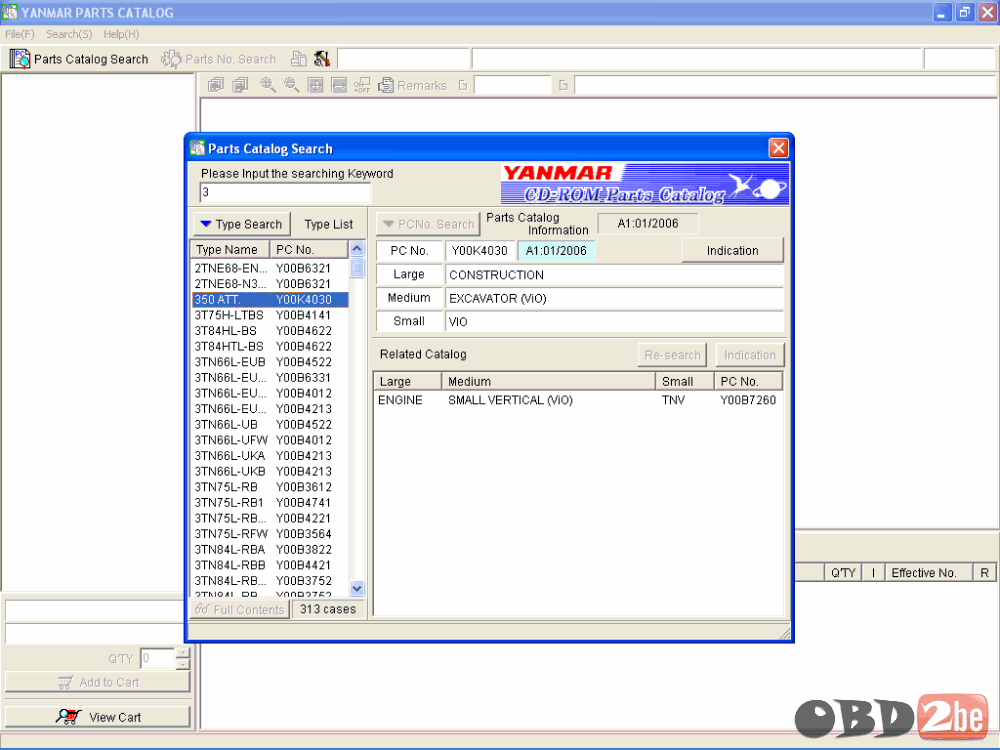Select the 3TN66L-UB row
Image resolution: width=1000 pixels, height=750 pixels.
tap(270, 424)
